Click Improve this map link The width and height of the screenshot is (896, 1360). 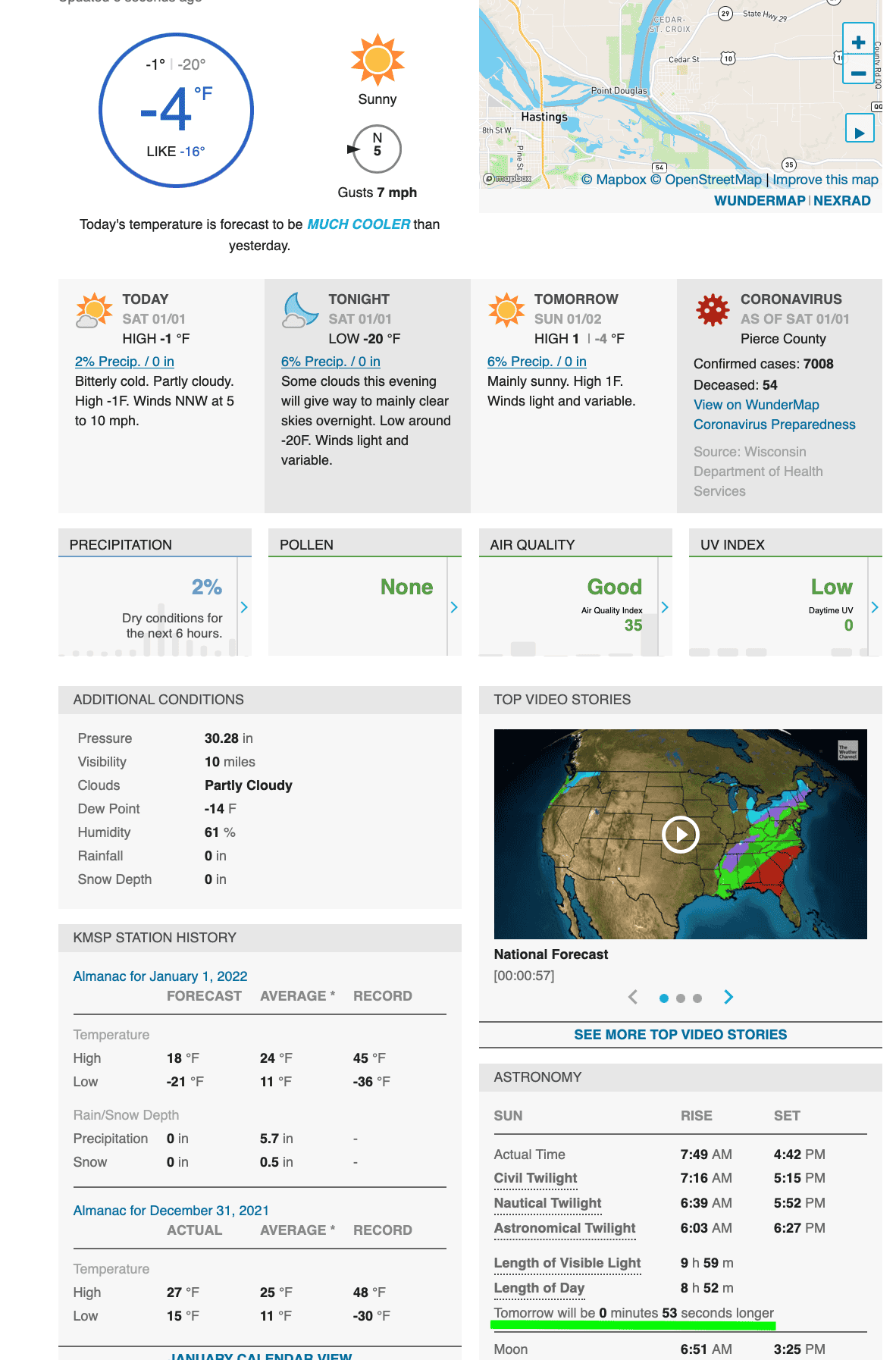click(826, 180)
